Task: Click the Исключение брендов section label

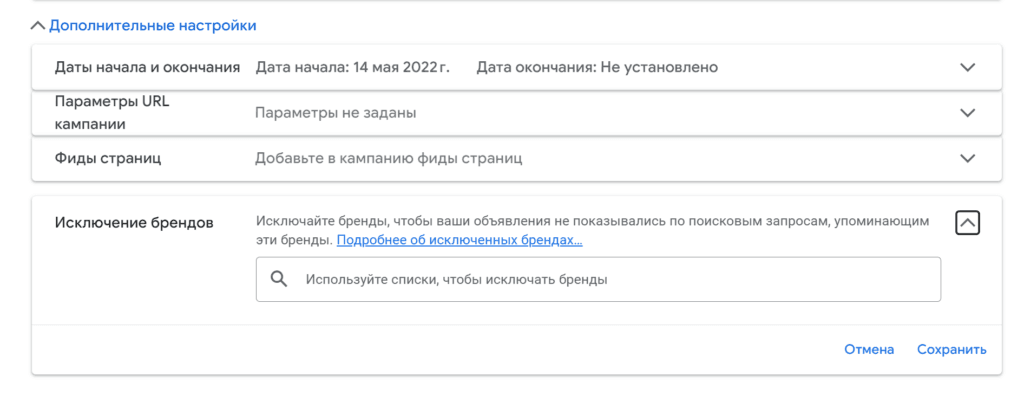Action: coord(135,223)
